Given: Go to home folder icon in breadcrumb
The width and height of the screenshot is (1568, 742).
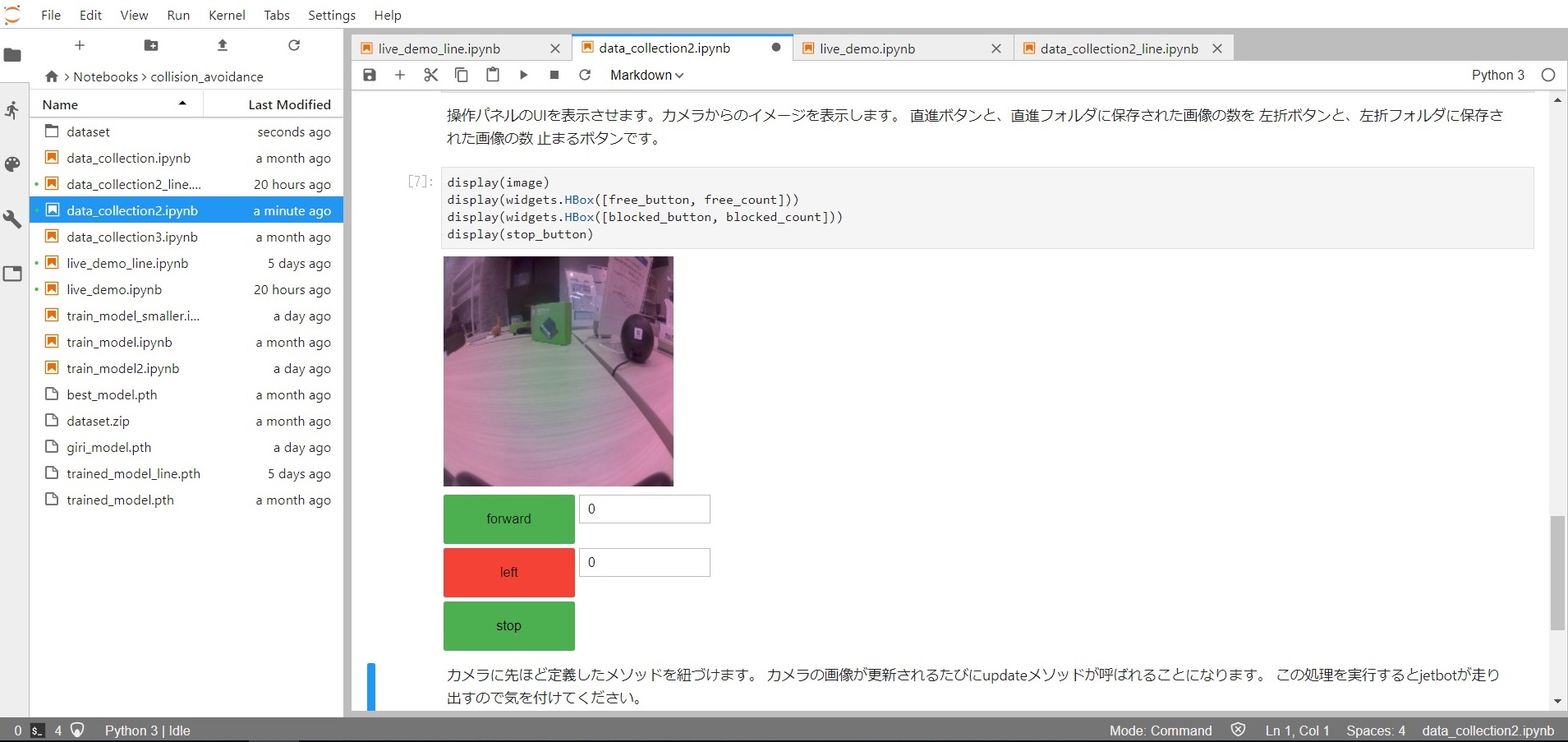Looking at the screenshot, I should [x=52, y=76].
